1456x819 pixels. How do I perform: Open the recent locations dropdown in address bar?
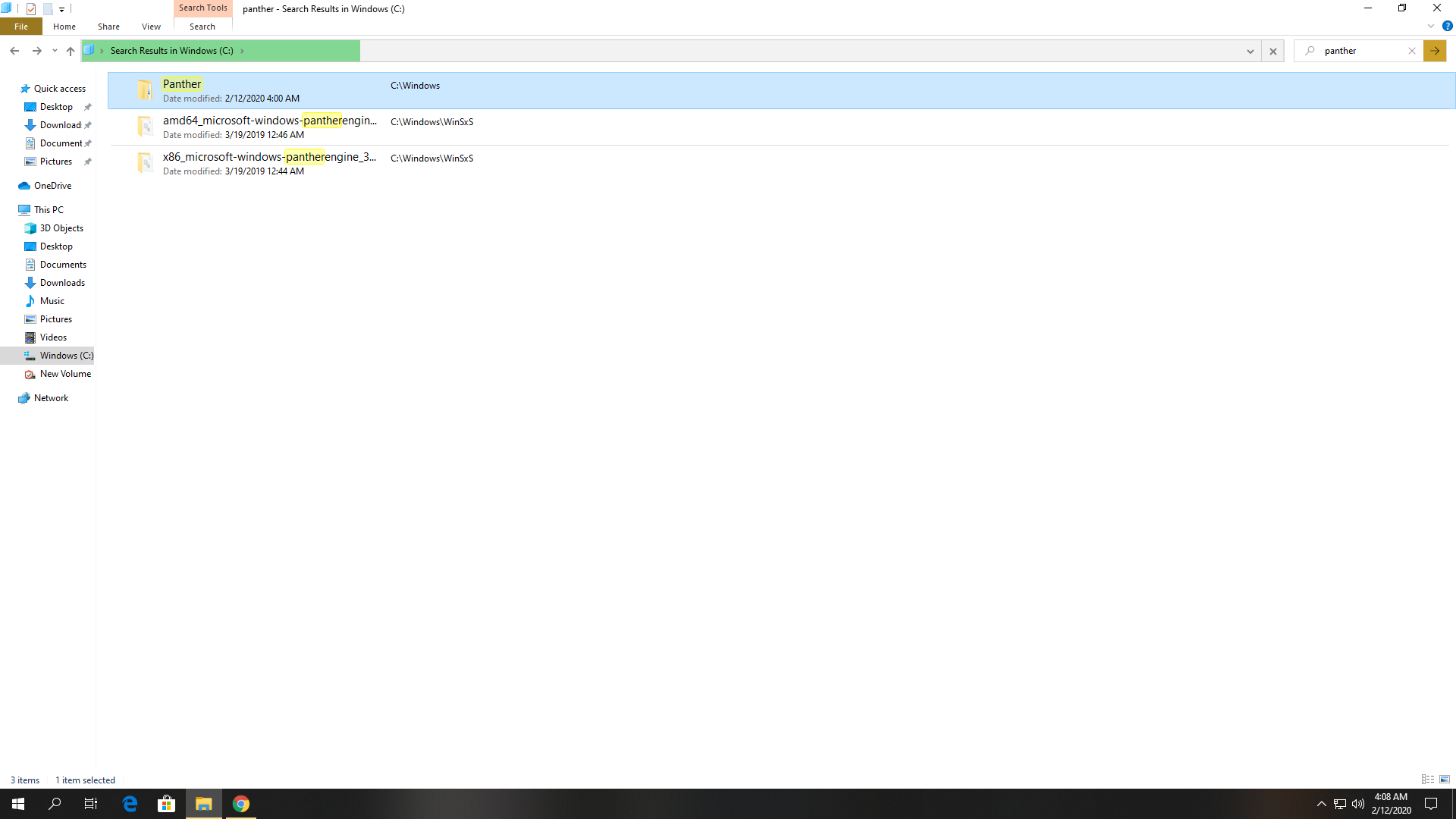pos(1250,51)
